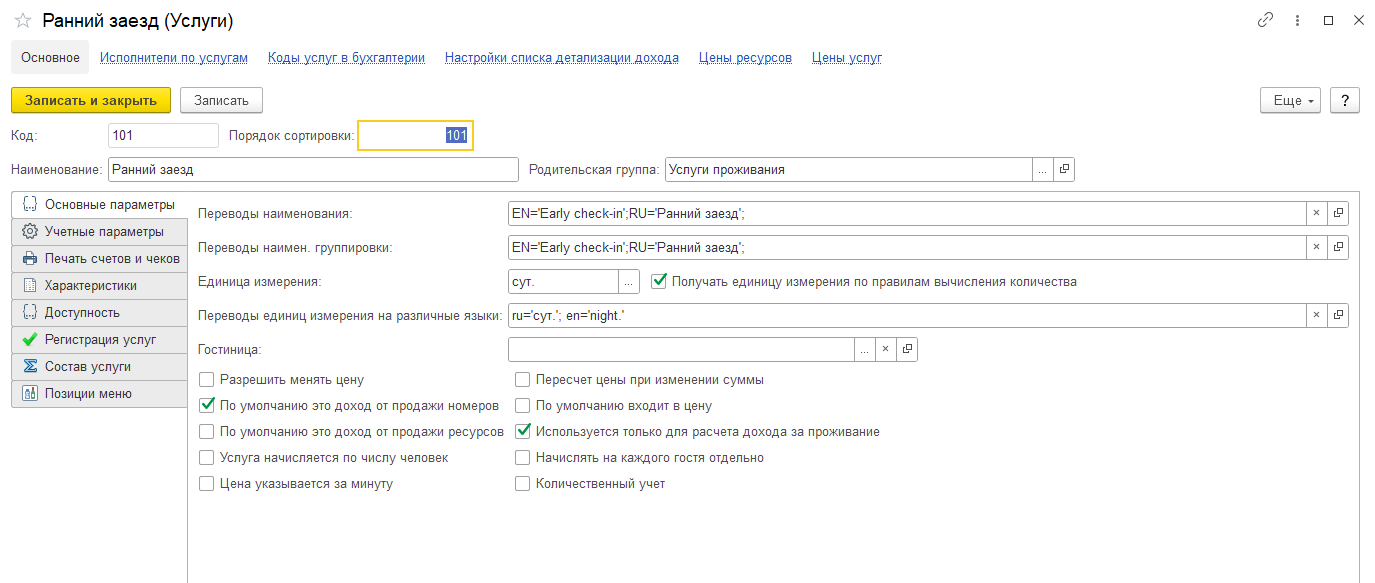Viewport: 1375px width, 583px height.
Task: Choose Гостиница via ellipsis button
Action: (864, 349)
